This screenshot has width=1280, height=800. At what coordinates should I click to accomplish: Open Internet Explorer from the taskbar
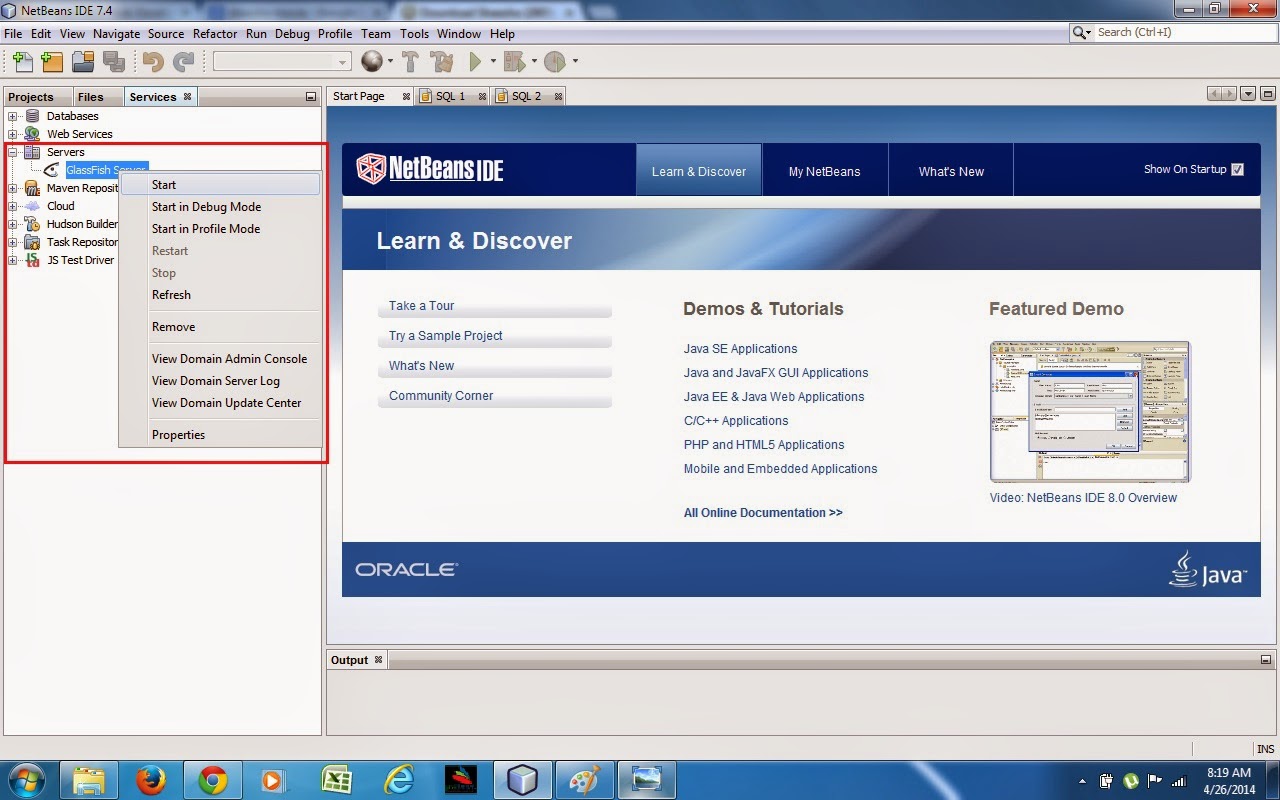[398, 779]
